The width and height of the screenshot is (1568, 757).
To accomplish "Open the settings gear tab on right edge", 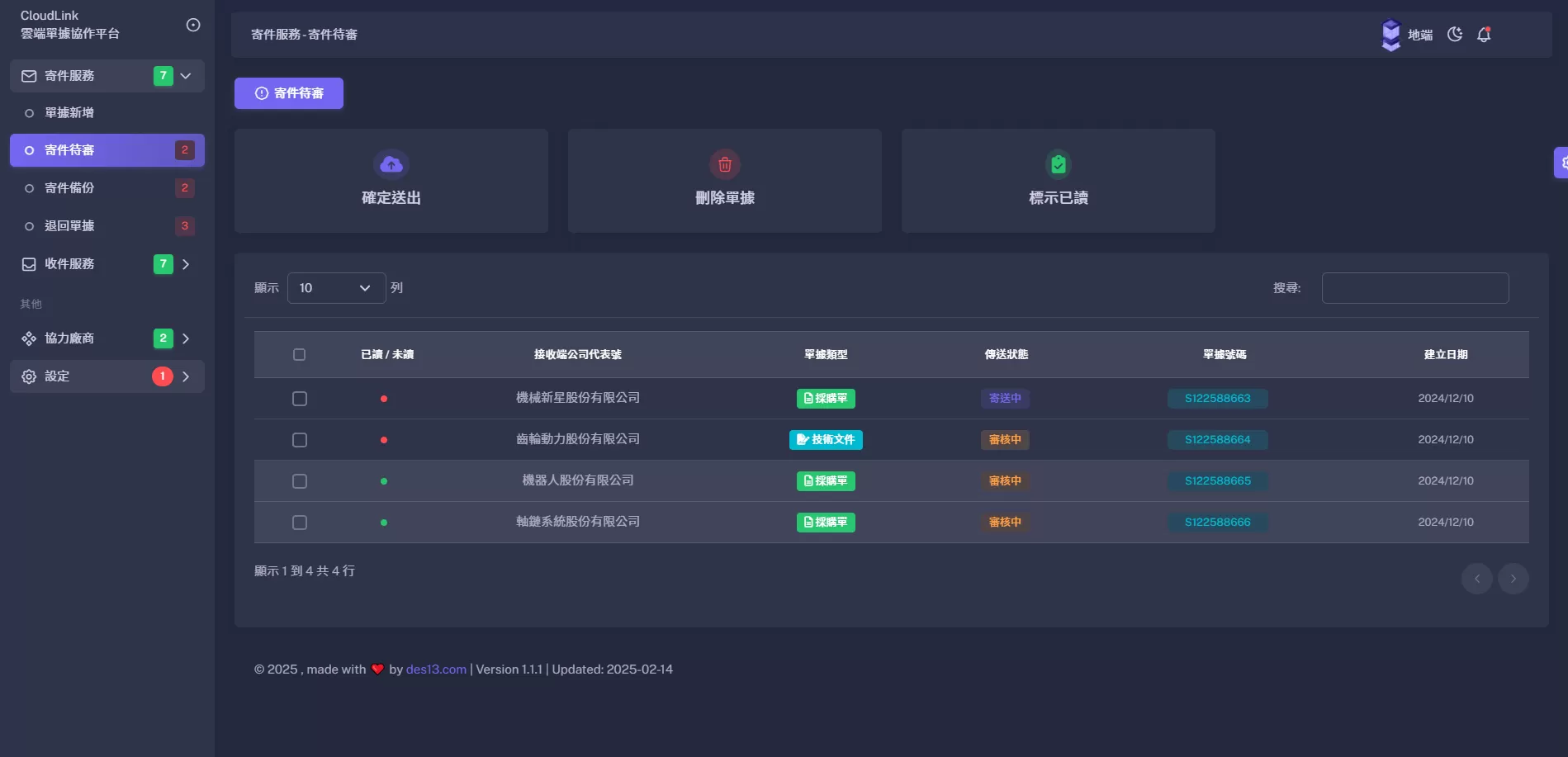I will click(1561, 163).
